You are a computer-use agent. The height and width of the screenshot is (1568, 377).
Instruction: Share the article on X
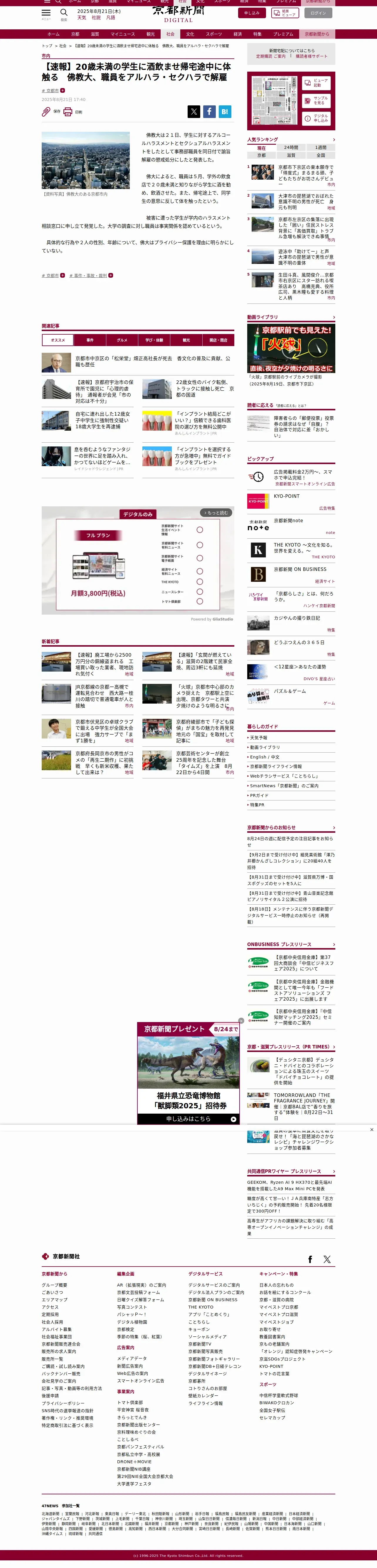click(194, 111)
